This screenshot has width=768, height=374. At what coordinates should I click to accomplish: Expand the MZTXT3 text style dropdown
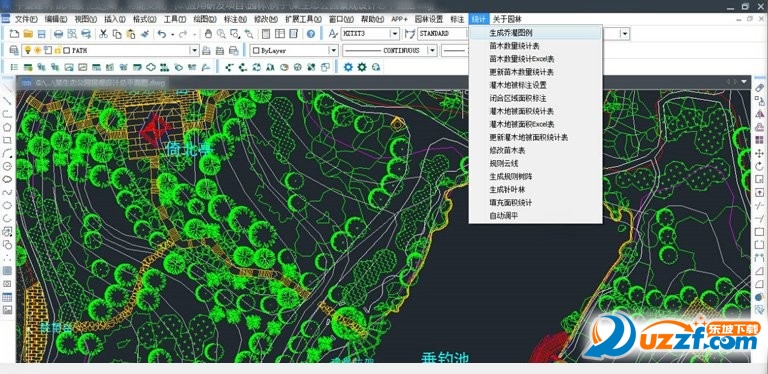pyautogui.click(x=394, y=34)
